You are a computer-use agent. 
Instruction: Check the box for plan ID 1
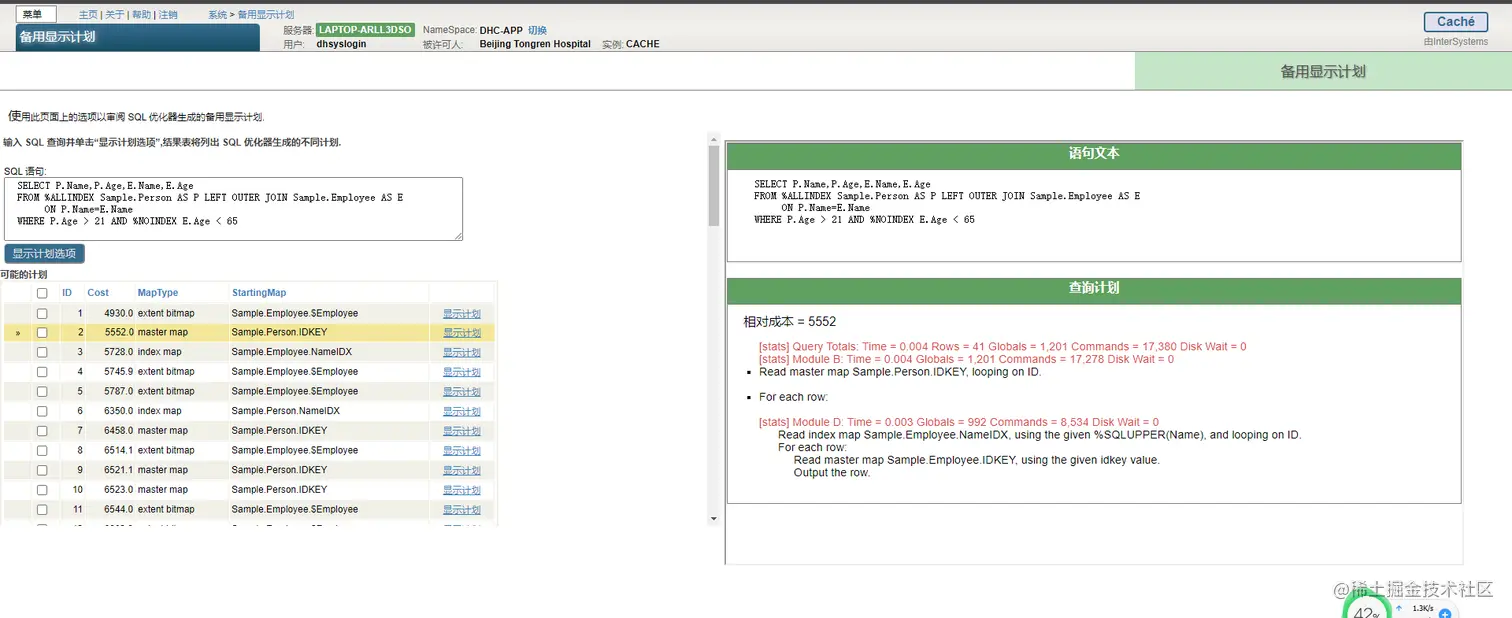click(42, 313)
